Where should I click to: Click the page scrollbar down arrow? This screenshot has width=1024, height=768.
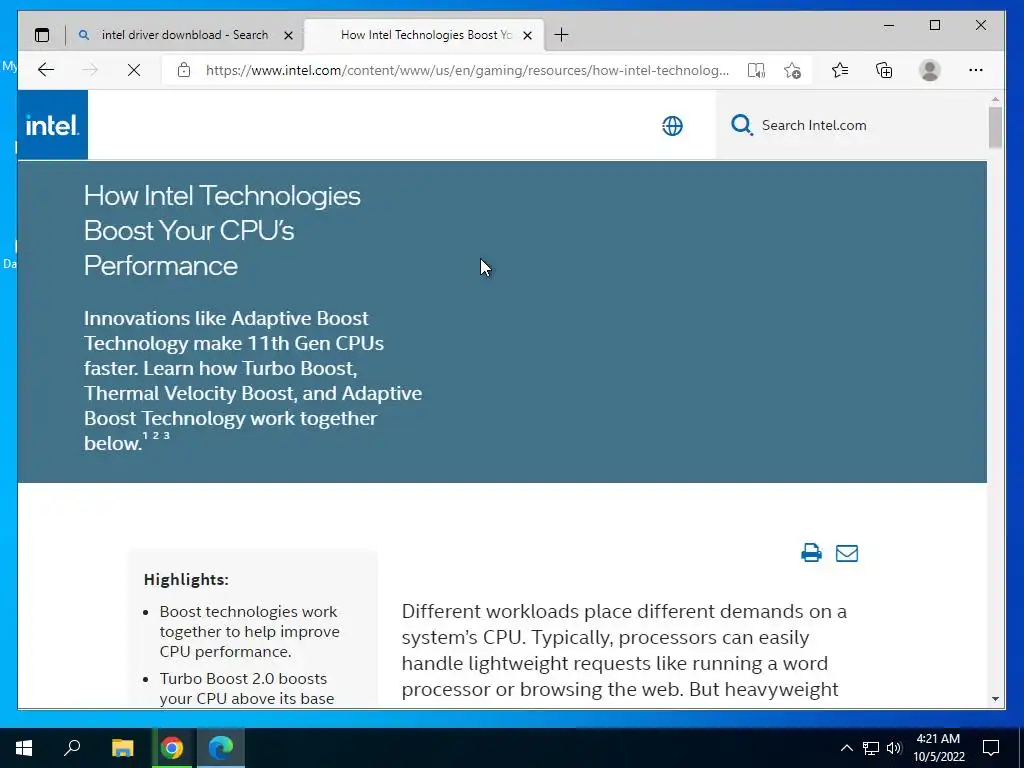coord(995,699)
